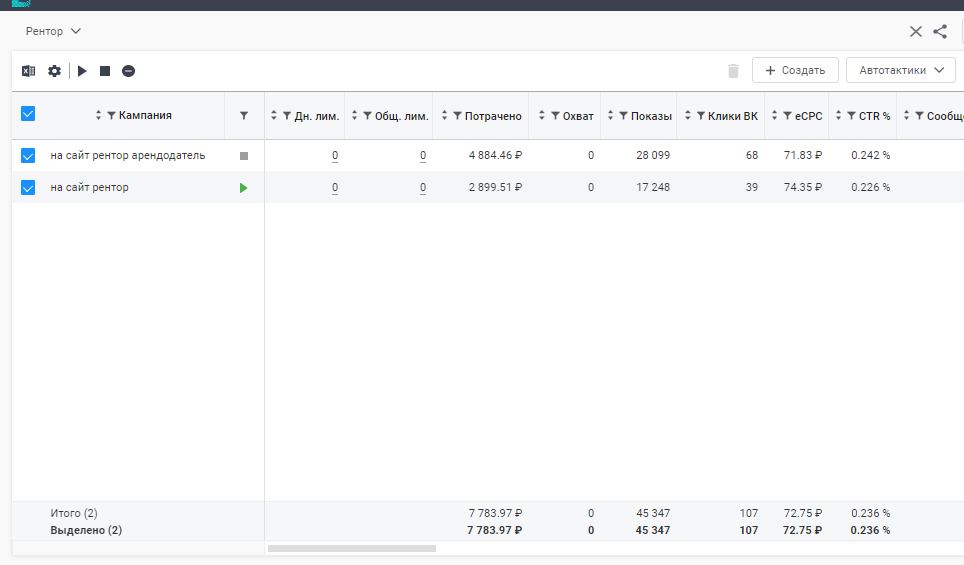964x565 pixels.
Task: Click the share icon at top right
Action: click(x=940, y=31)
